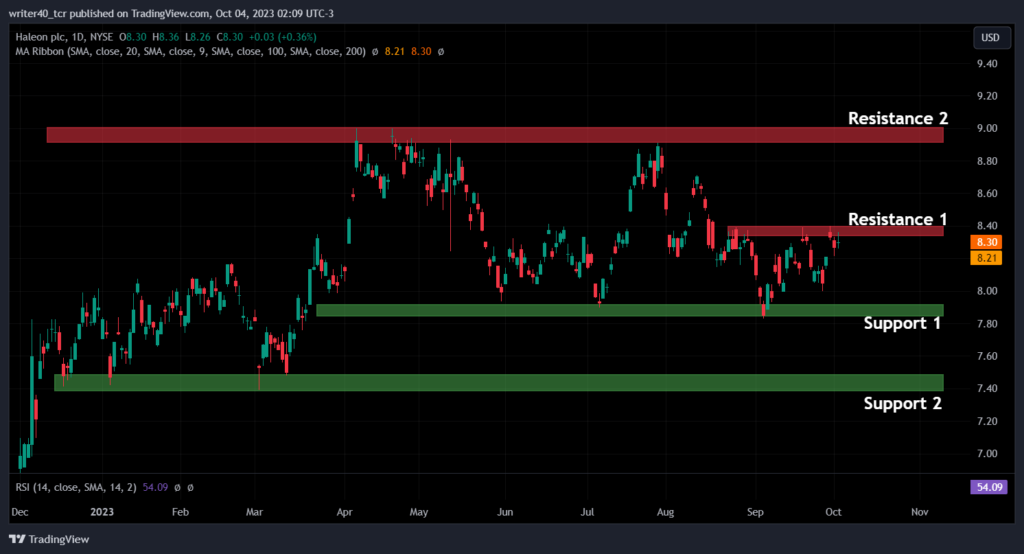This screenshot has height=554, width=1024.
Task: Click the 9.00 price axis label
Action: pos(987,128)
